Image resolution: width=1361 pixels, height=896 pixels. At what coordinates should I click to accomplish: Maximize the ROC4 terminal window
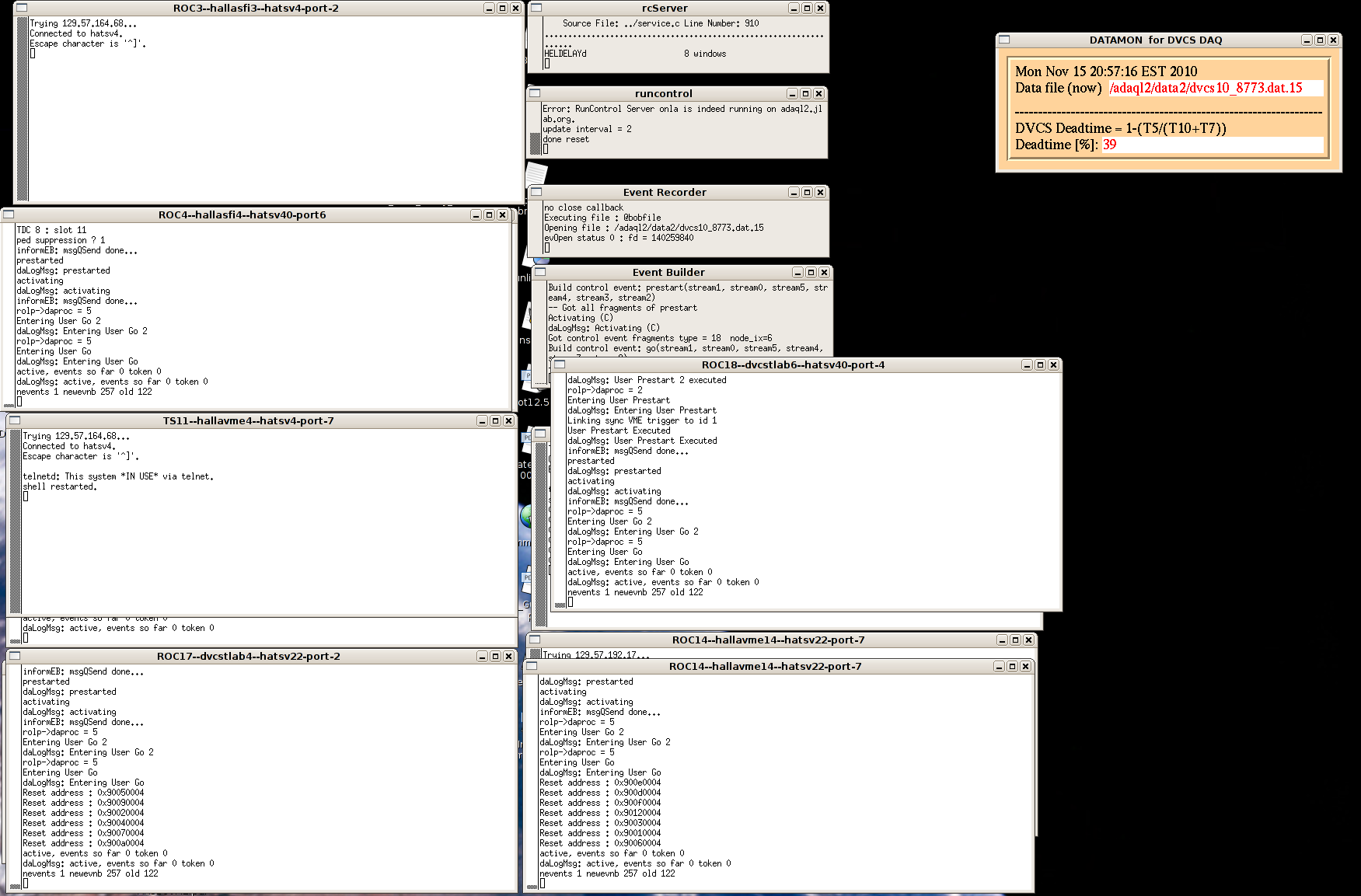pyautogui.click(x=489, y=215)
